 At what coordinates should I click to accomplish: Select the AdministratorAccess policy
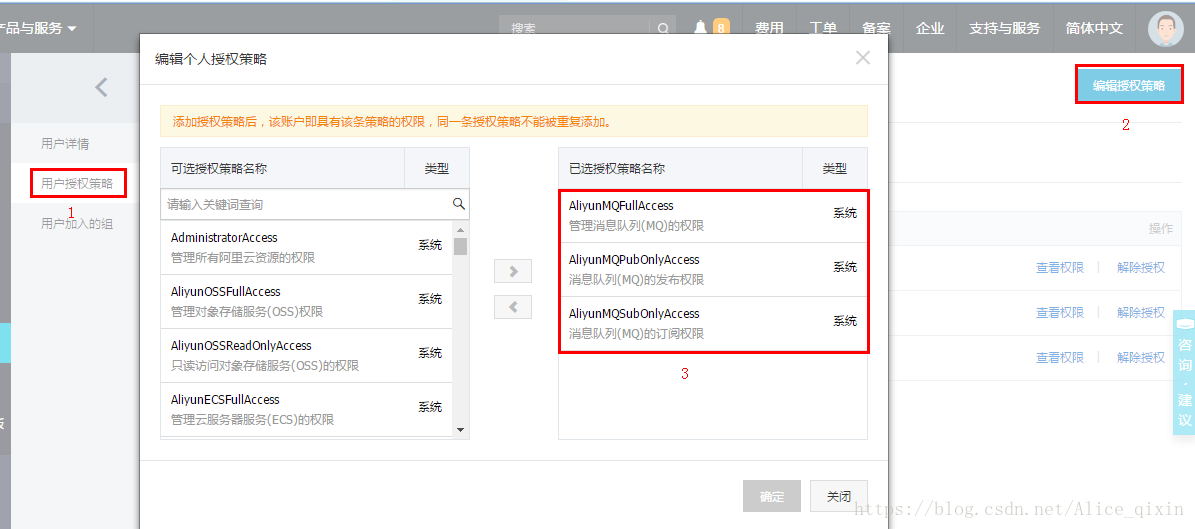(306, 248)
